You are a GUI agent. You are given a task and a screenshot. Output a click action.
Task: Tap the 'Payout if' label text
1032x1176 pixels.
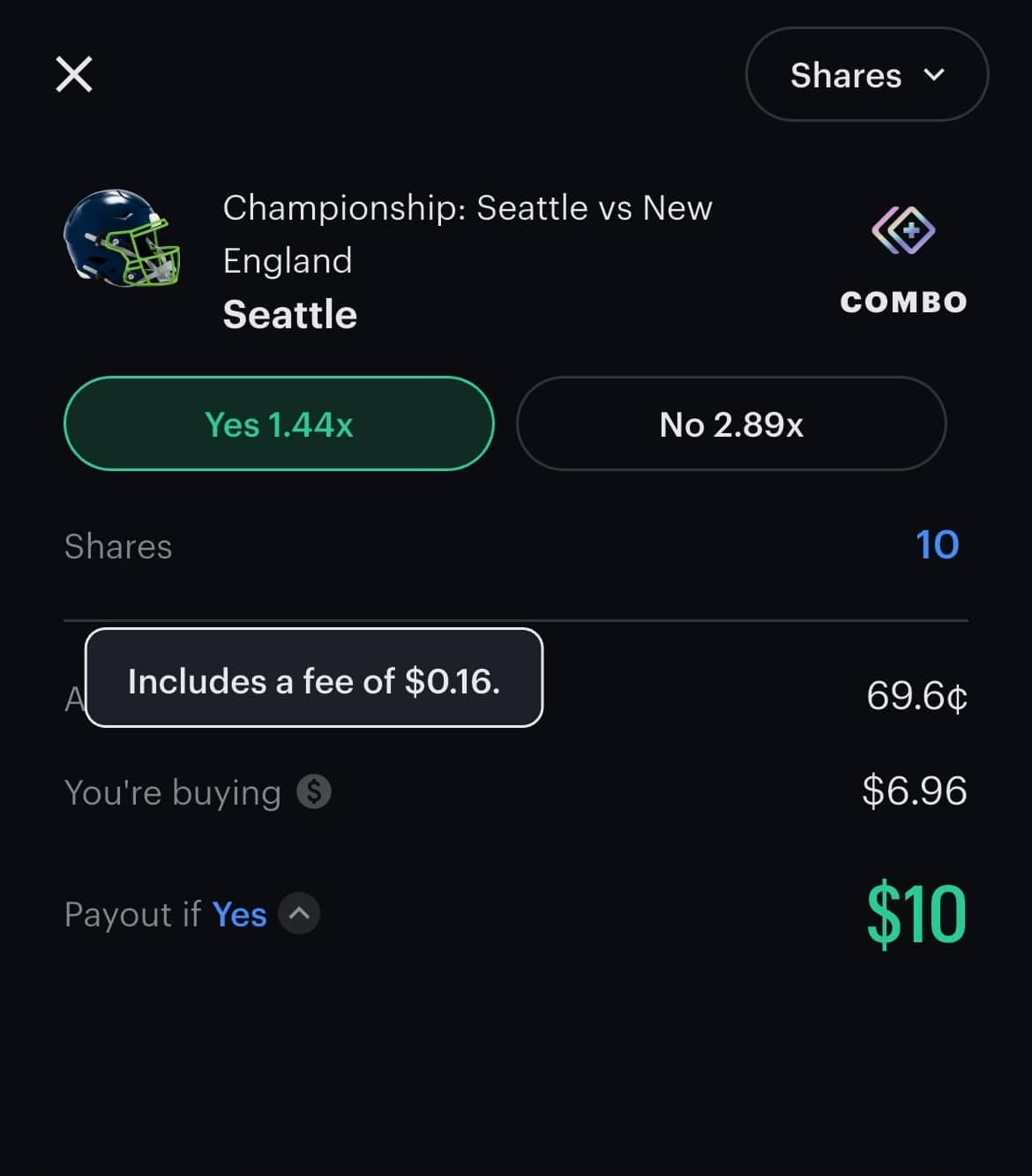tap(132, 915)
